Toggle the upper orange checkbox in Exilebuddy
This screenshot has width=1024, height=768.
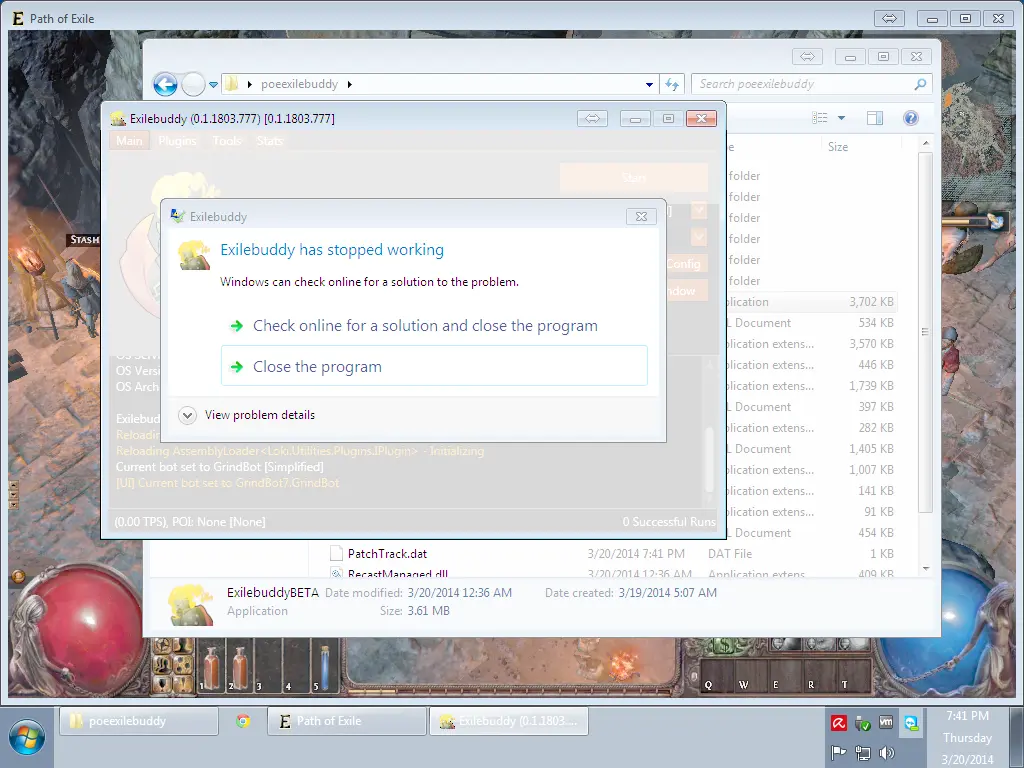[x=699, y=211]
